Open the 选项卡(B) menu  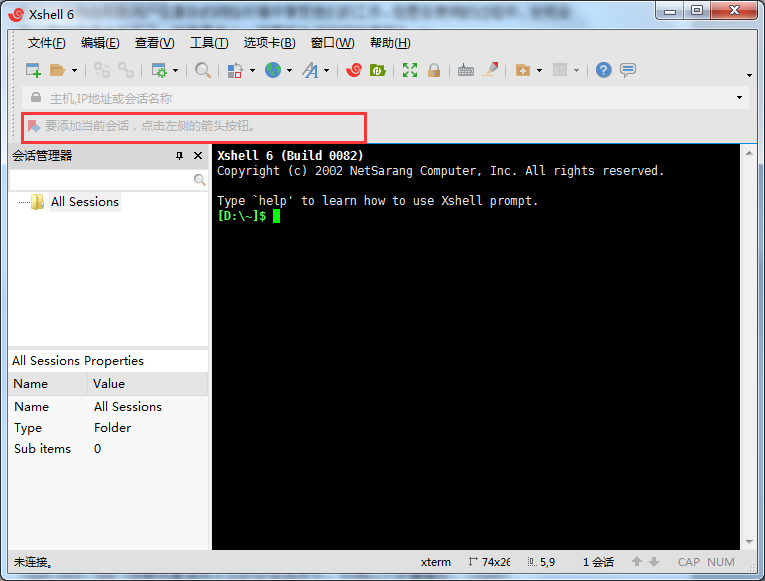(269, 43)
